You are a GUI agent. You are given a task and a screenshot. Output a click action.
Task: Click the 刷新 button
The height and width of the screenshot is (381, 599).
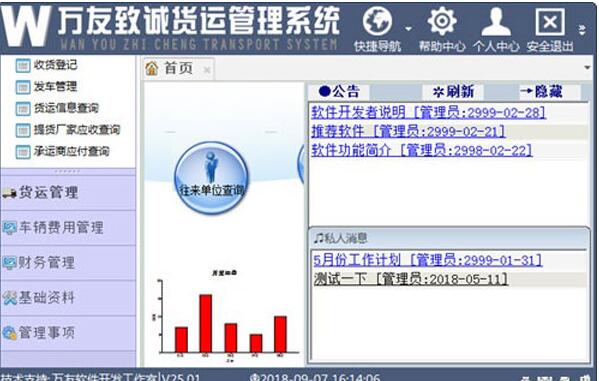[x=453, y=92]
